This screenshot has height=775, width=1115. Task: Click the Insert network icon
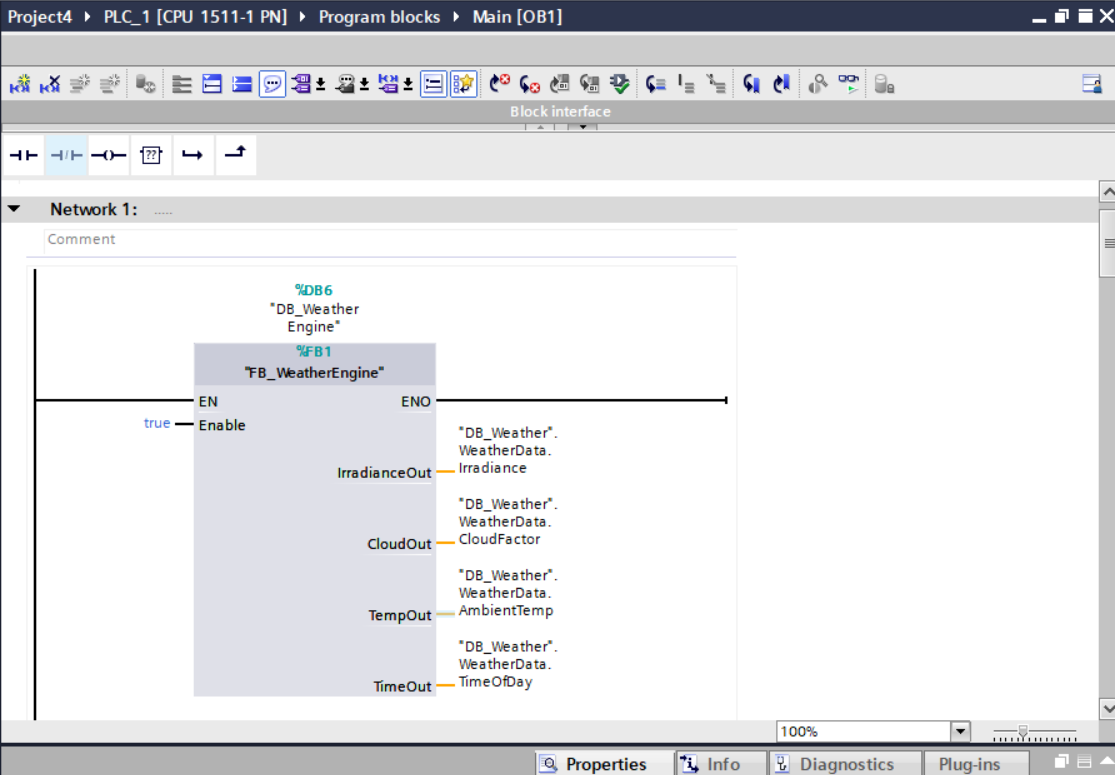(20, 84)
